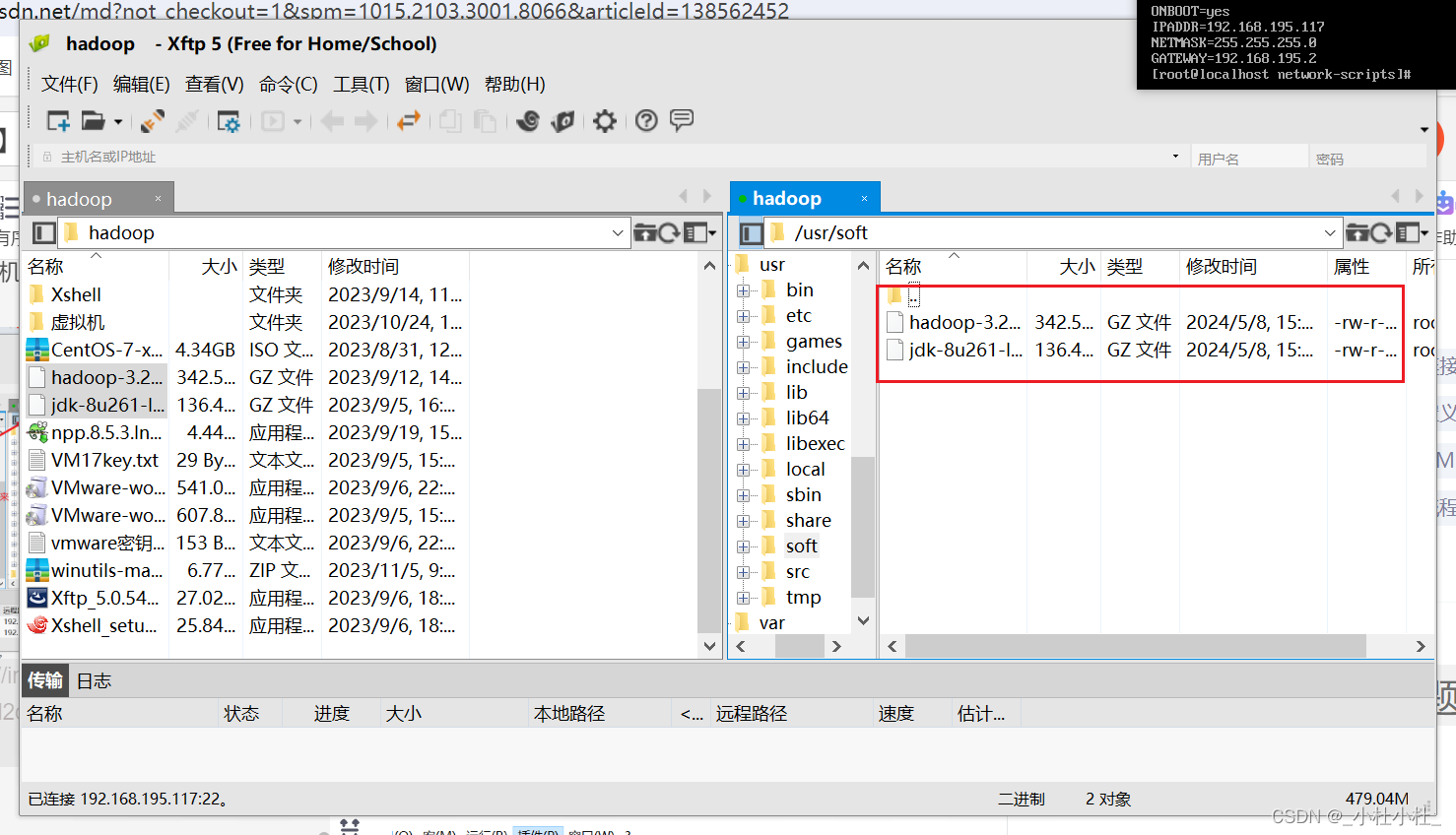Click local pane vertical scrollbar down arrow
The width and height of the screenshot is (1456, 835).
(709, 646)
